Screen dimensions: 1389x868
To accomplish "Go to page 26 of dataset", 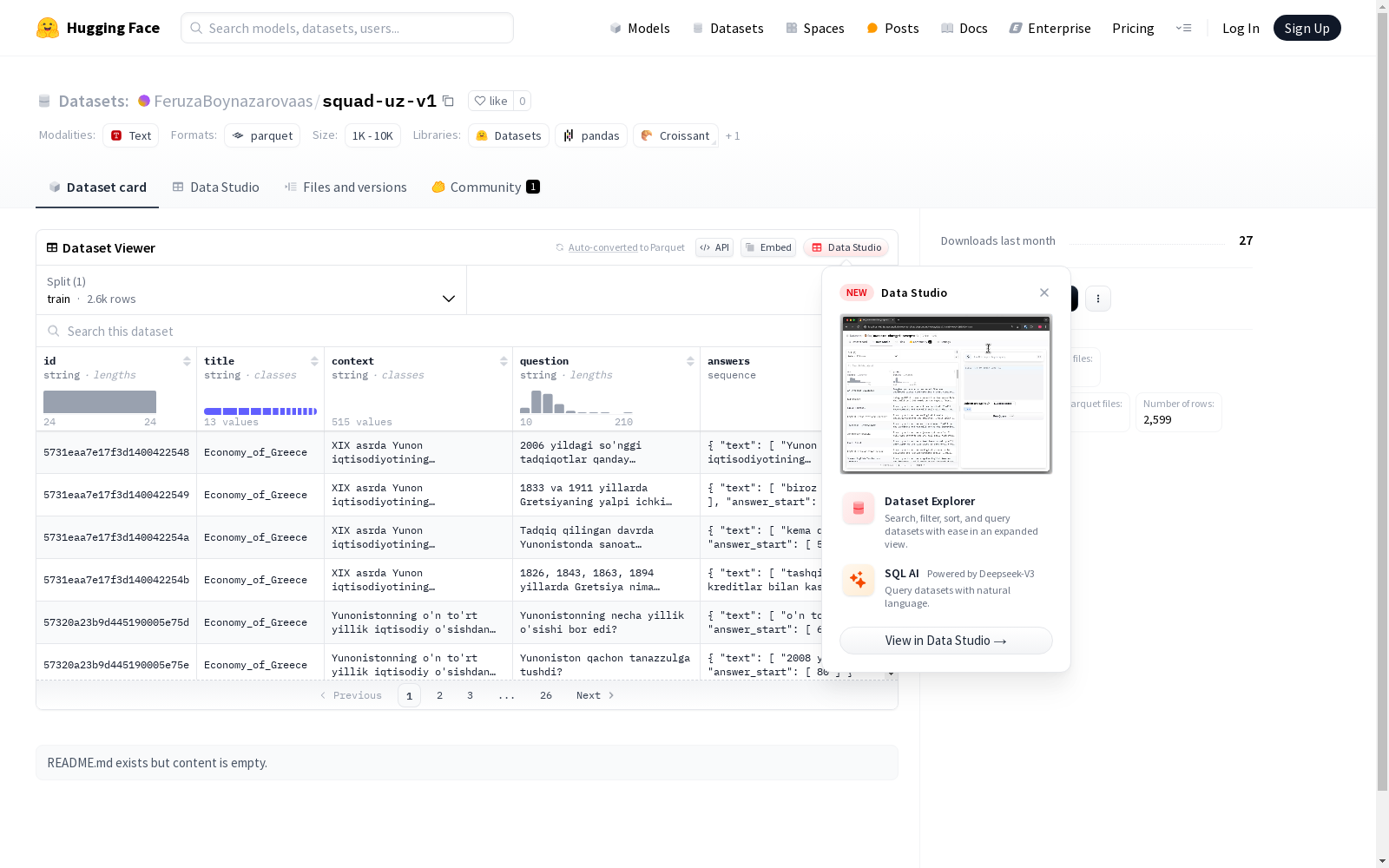I will click(546, 695).
